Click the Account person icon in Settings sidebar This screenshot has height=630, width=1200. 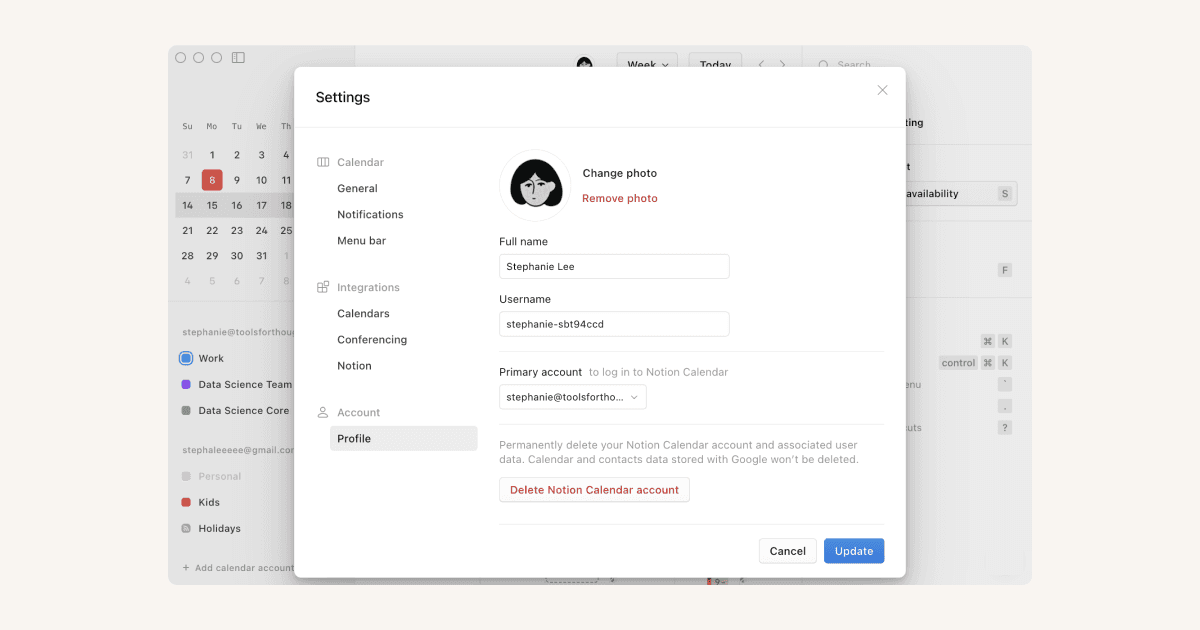[x=322, y=412]
